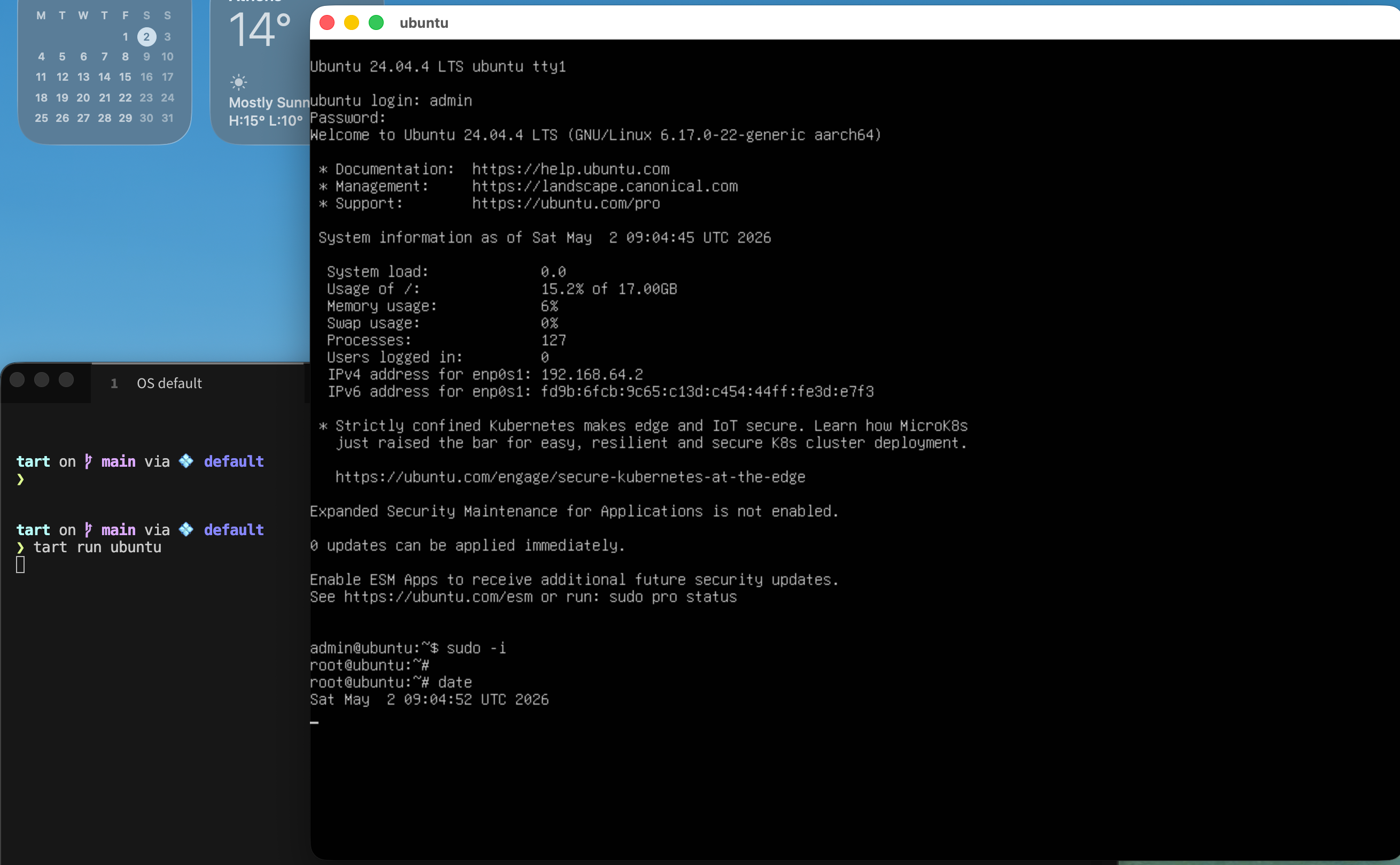Screen dimensions: 1400x865
Task: Click the sun icon in weather widget
Action: click(238, 82)
